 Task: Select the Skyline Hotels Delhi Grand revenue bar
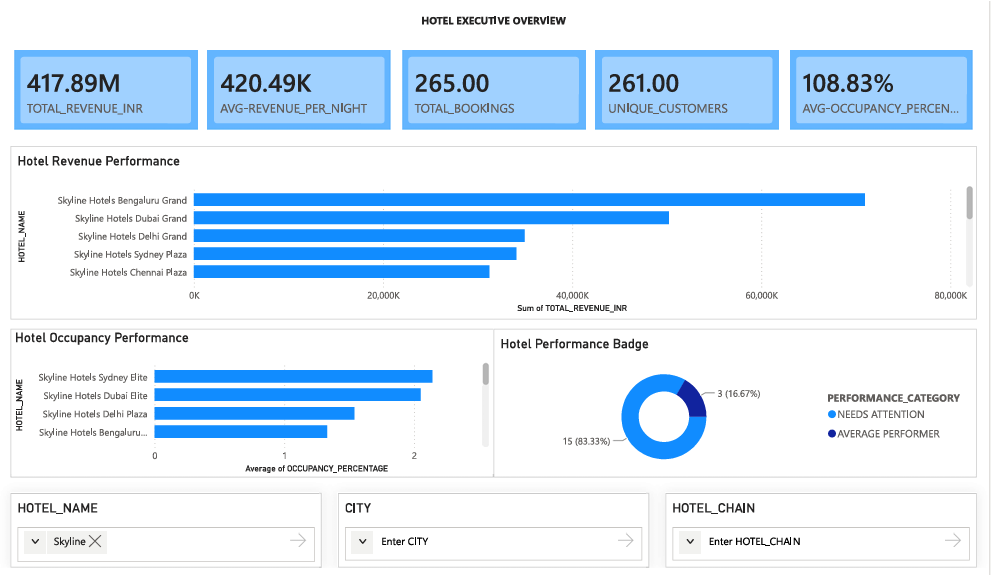tap(359, 236)
